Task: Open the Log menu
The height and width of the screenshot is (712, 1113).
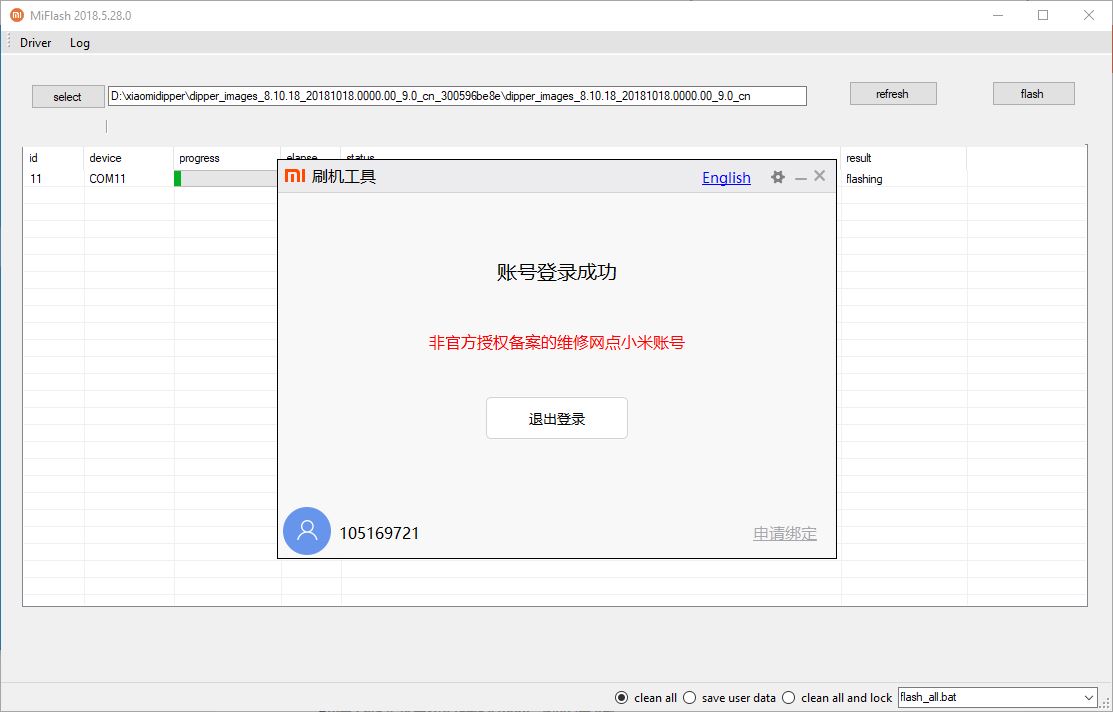Action: pyautogui.click(x=80, y=43)
